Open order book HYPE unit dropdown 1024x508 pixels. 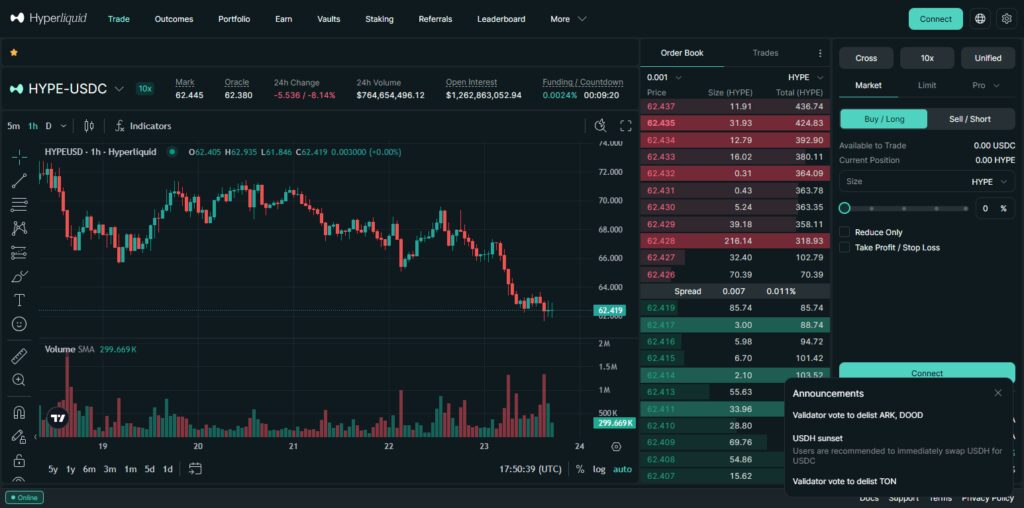(806, 77)
